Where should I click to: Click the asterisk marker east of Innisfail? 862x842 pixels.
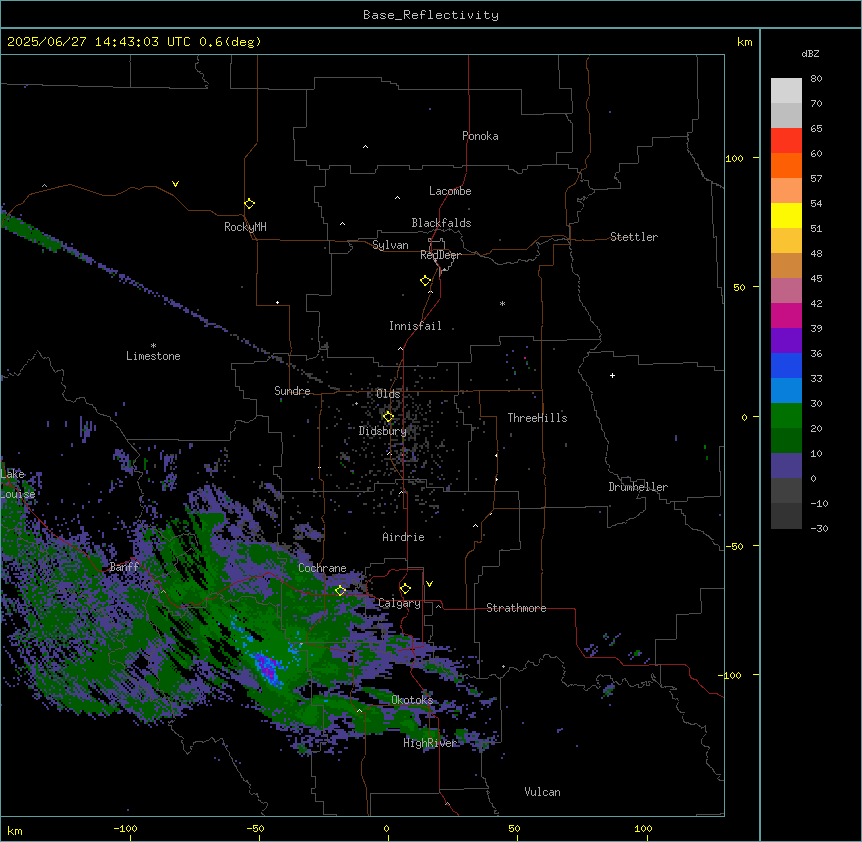[502, 303]
